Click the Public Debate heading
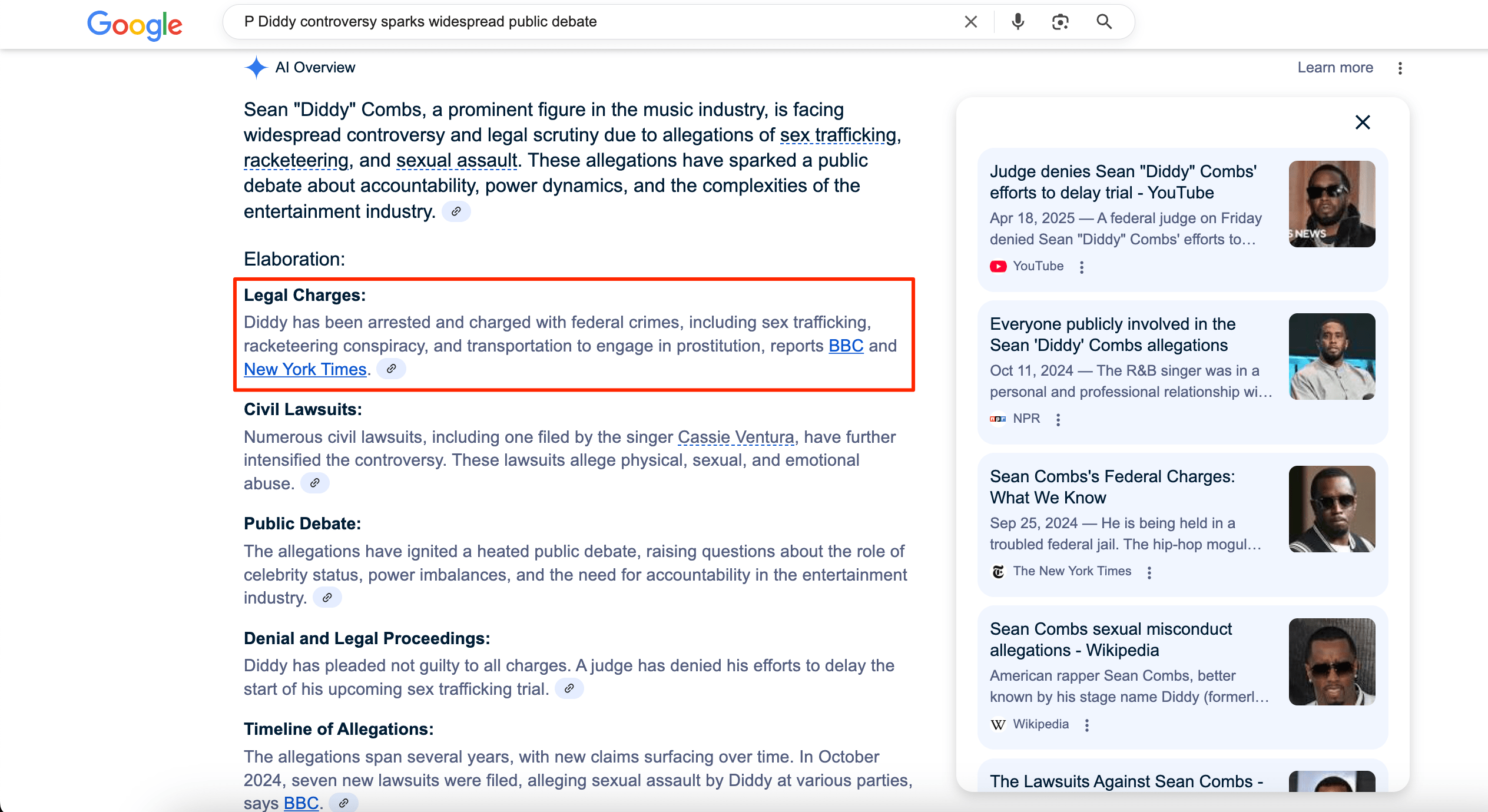The image size is (1488, 812). 302,523
